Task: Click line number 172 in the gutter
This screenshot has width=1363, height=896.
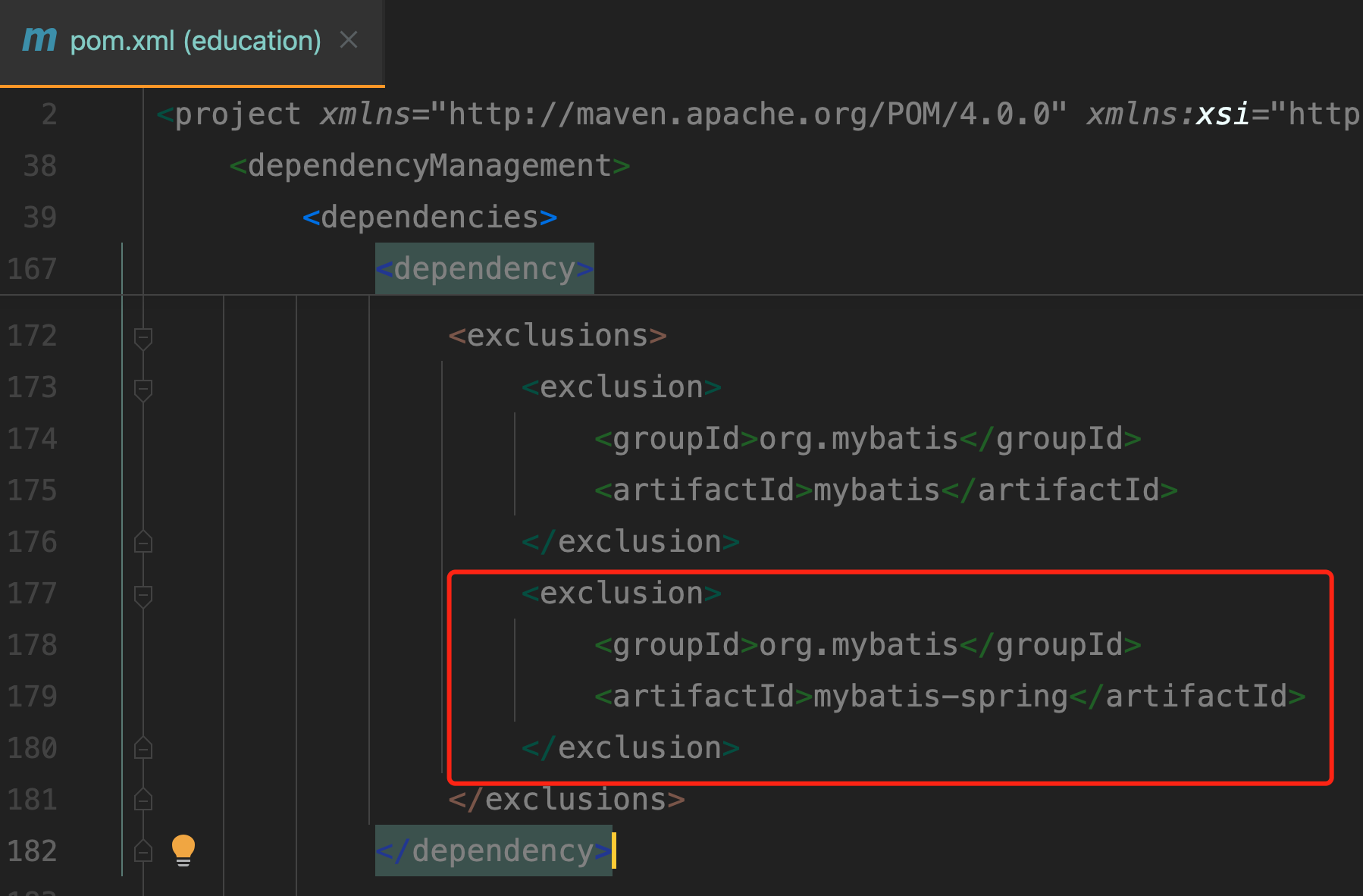Action: pos(32,336)
